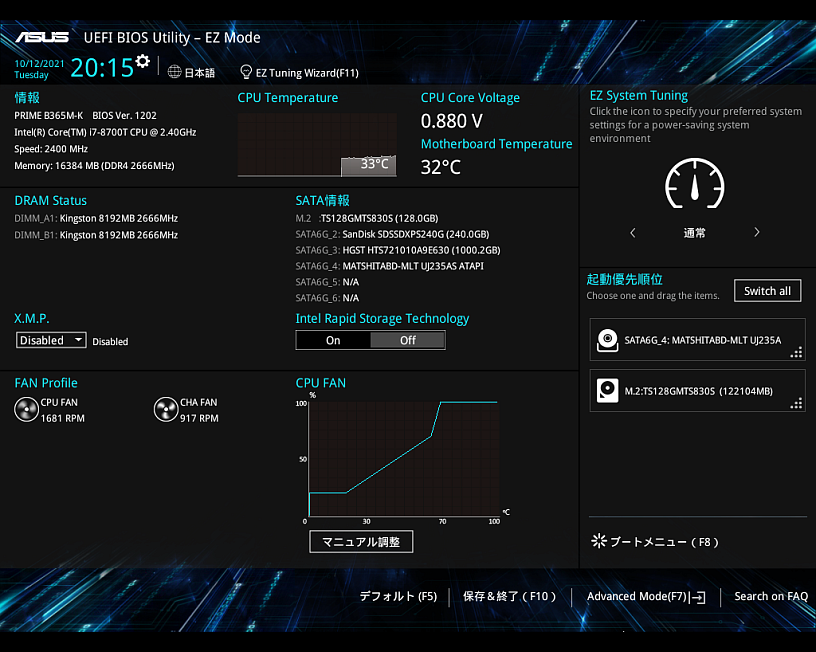Screen dimensions: 816x652
Task: Click the DRAM Status heading
Action: click(x=50, y=200)
